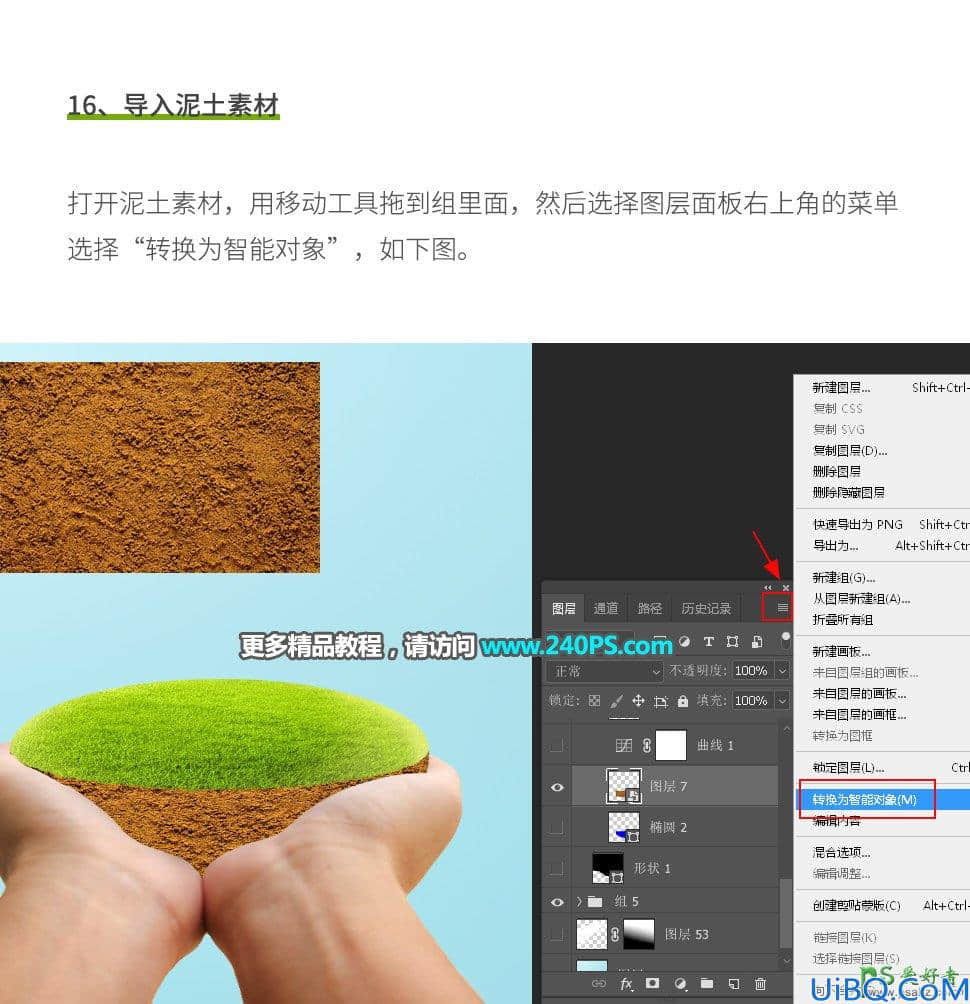Viewport: 970px width, 1004px height.
Task: Click new fill or adjustment layer icon
Action: coord(680,983)
